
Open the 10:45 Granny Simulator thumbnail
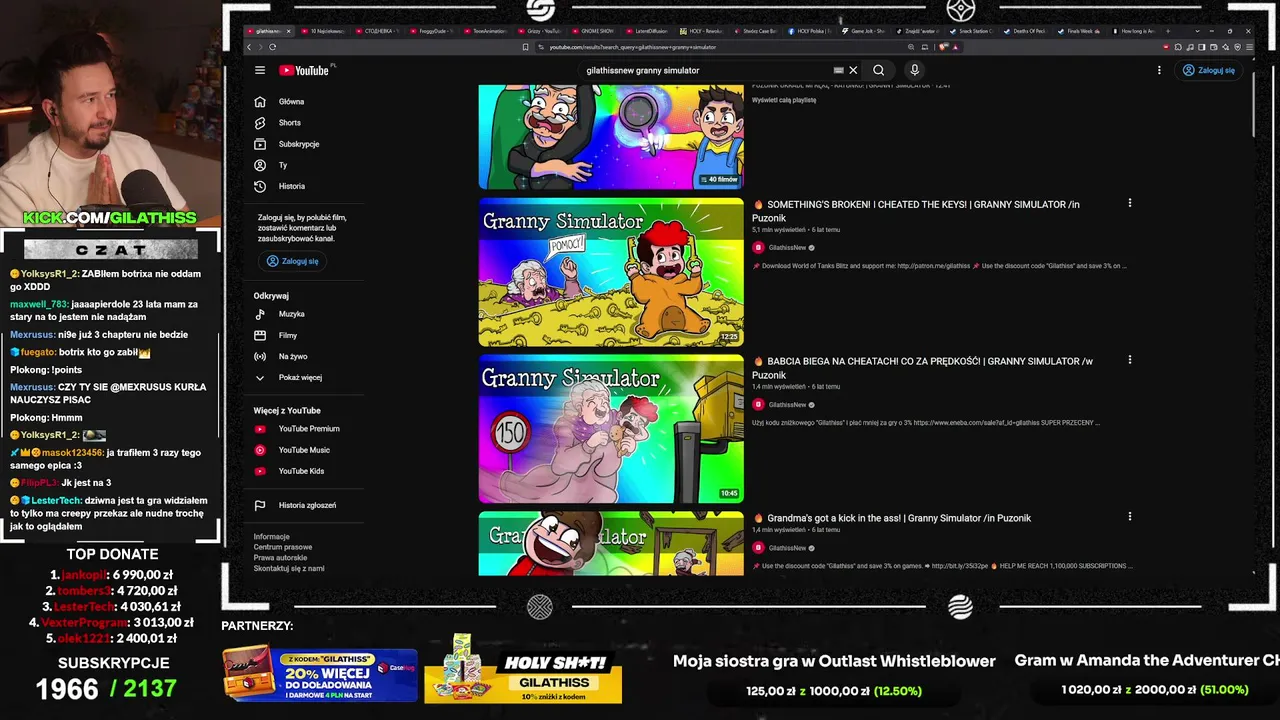coord(611,429)
